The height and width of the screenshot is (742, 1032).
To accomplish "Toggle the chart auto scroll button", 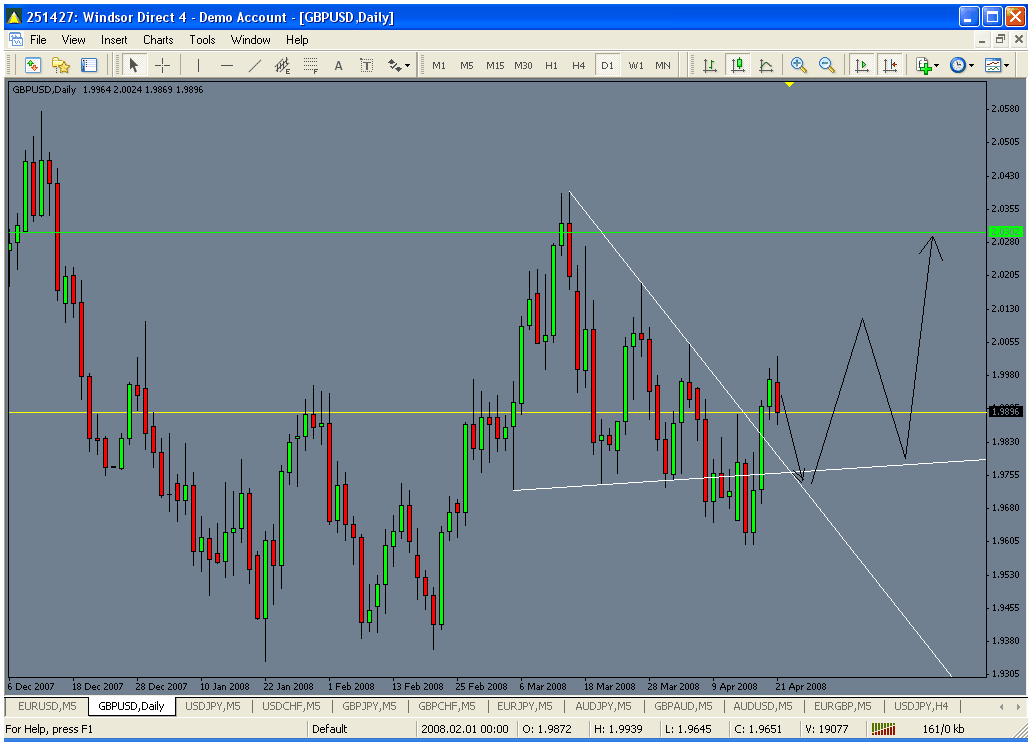I will point(861,66).
